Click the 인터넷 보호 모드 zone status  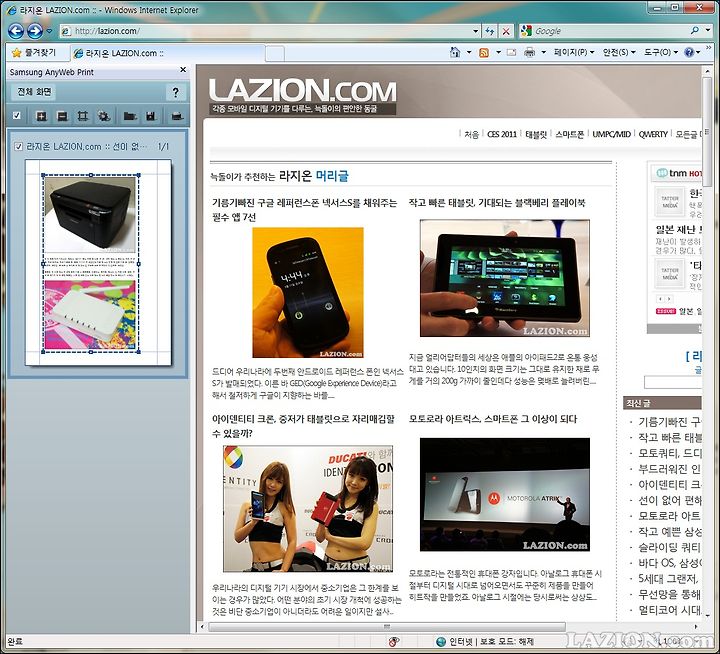pyautogui.click(x=485, y=642)
